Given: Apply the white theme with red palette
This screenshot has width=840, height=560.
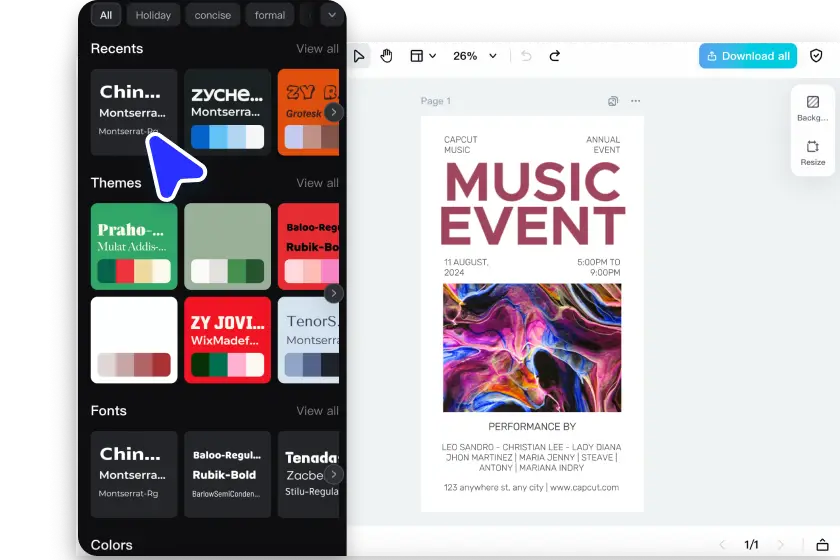Looking at the screenshot, I should [134, 340].
